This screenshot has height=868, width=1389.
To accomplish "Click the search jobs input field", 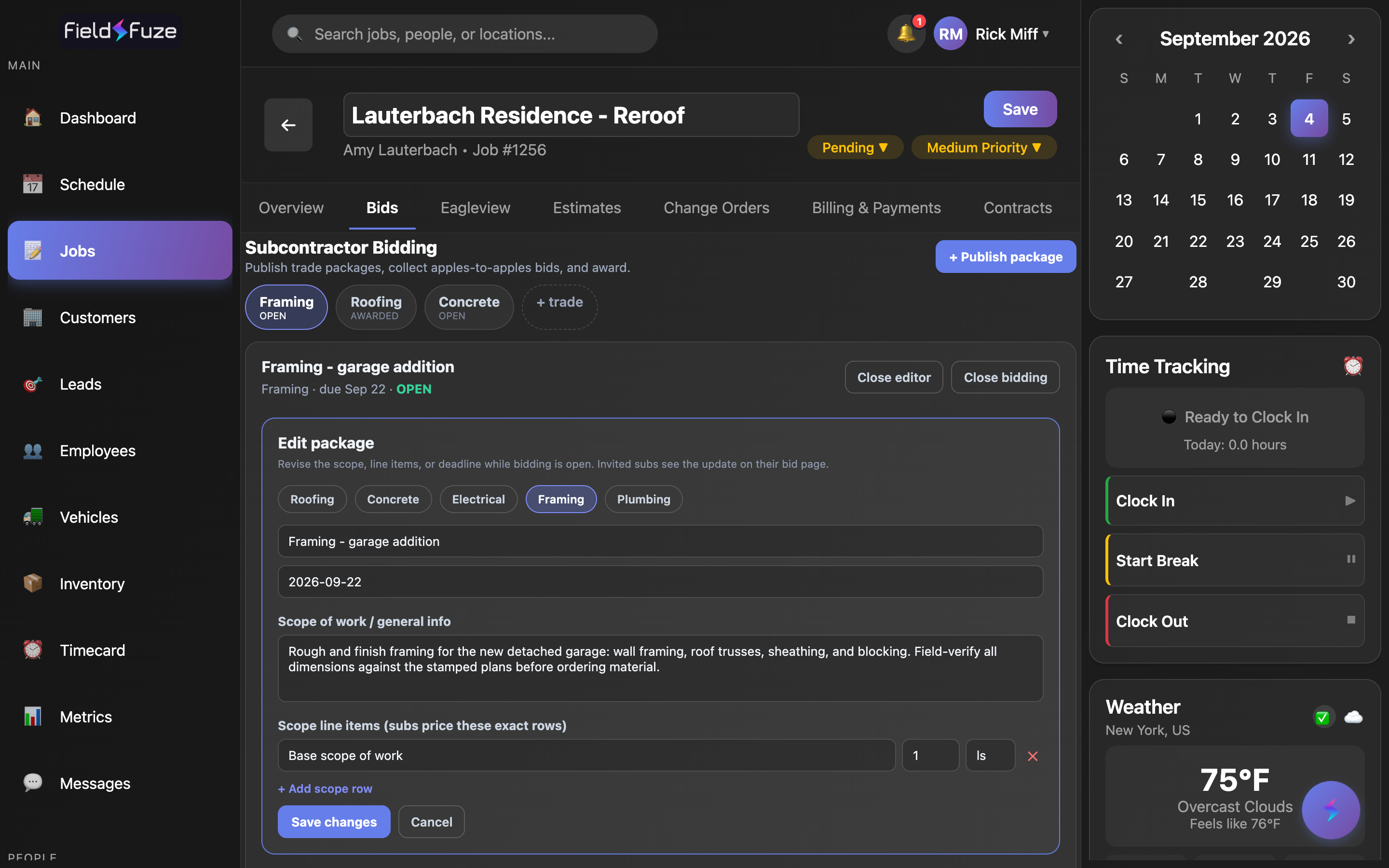I will click(465, 34).
